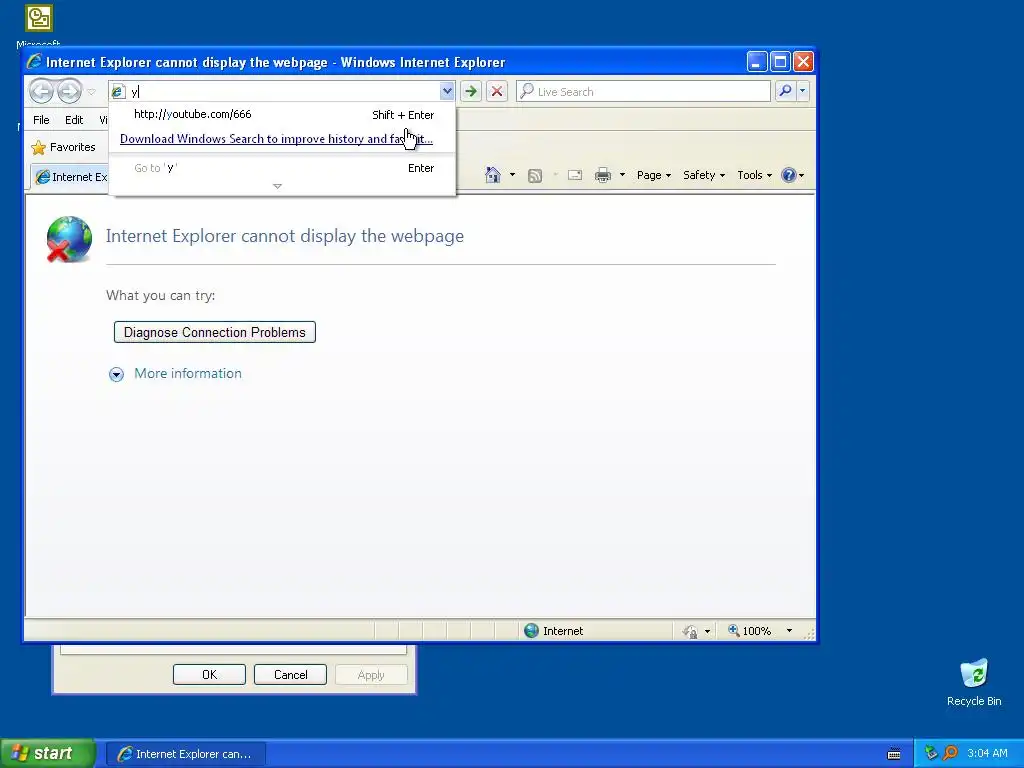Click the Internet Explorer taskbar button
This screenshot has height=768, width=1024.
click(185, 754)
